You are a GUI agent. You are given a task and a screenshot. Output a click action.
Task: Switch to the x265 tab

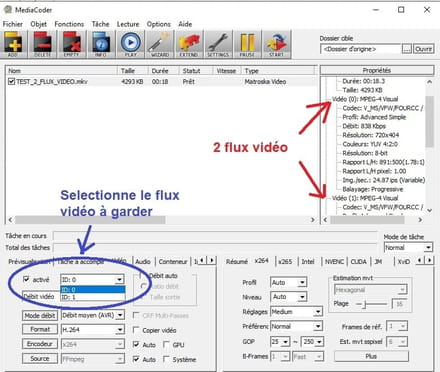[285, 262]
